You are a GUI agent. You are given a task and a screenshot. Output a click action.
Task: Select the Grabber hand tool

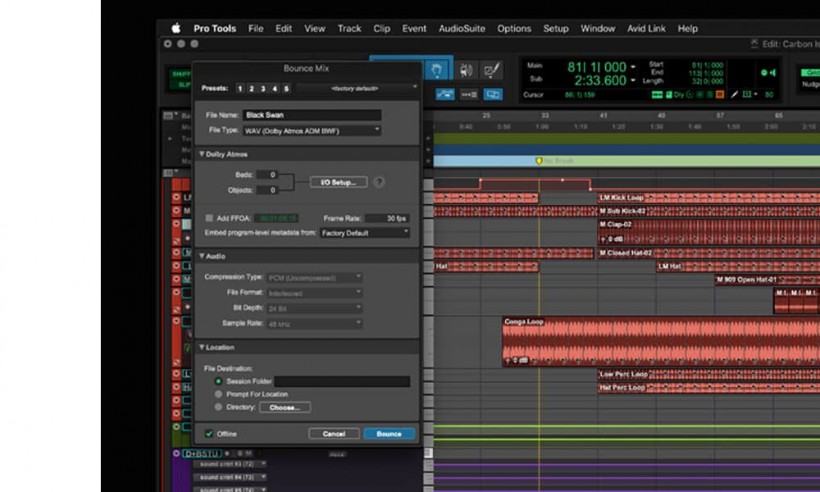437,69
